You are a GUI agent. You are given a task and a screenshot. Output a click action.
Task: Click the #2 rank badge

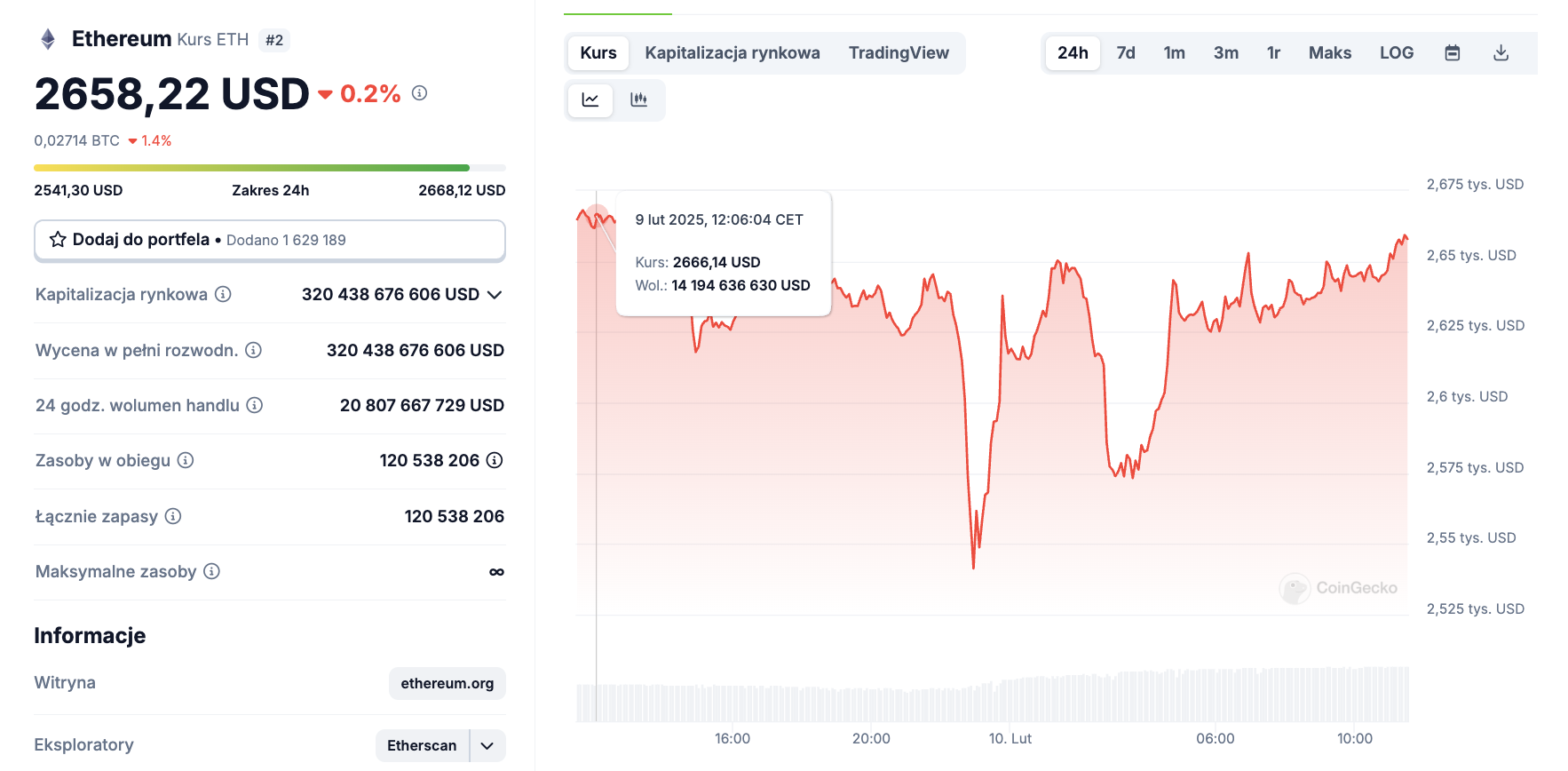tap(274, 40)
